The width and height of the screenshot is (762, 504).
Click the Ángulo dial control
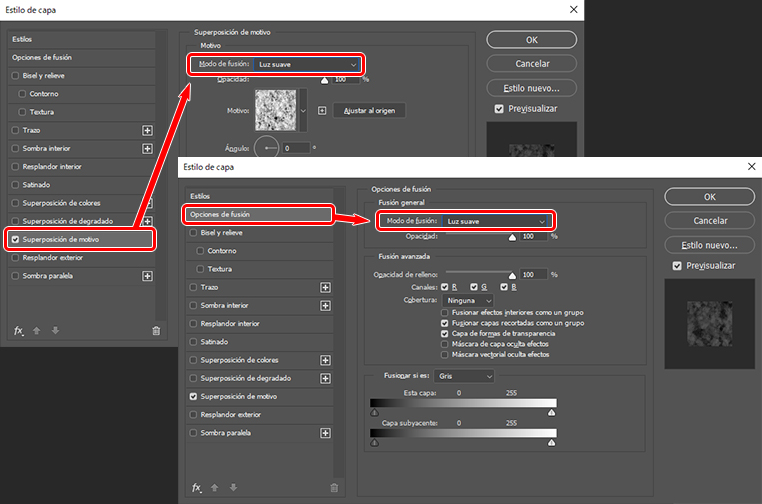[x=268, y=147]
